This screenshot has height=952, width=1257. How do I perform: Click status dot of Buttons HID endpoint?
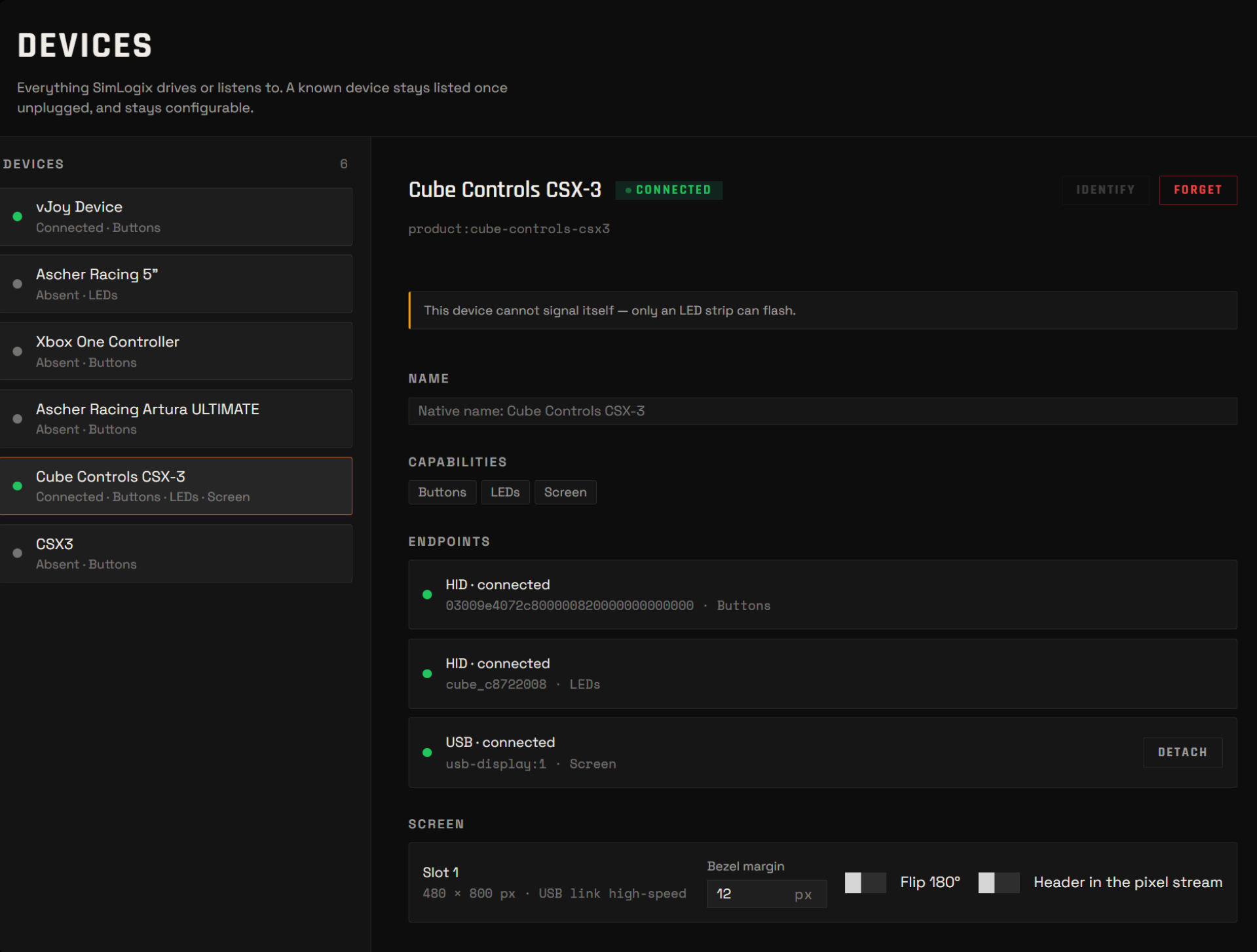pyautogui.click(x=427, y=595)
